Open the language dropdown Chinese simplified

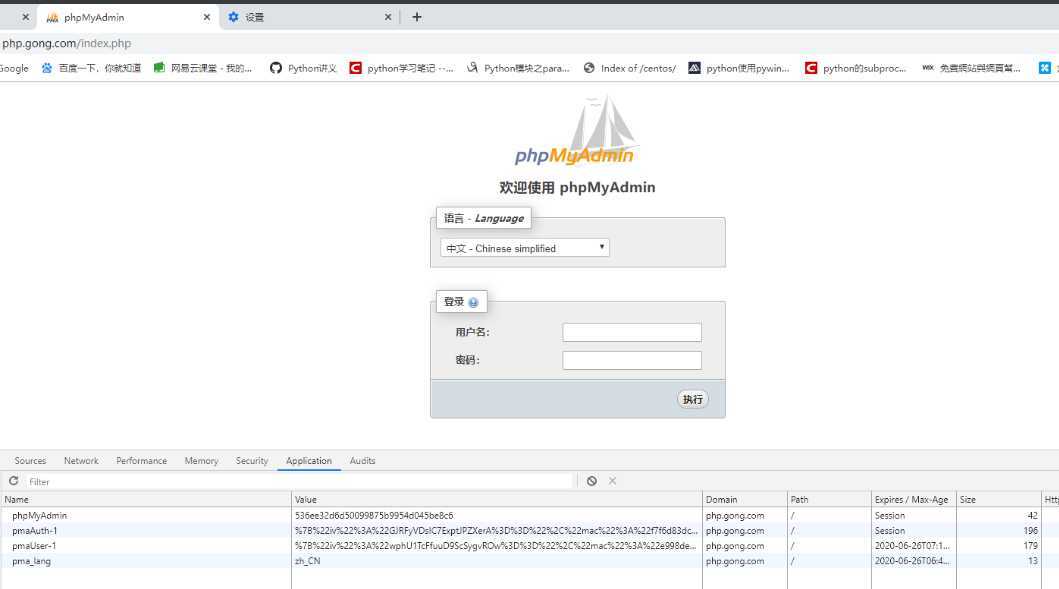pyautogui.click(x=525, y=248)
